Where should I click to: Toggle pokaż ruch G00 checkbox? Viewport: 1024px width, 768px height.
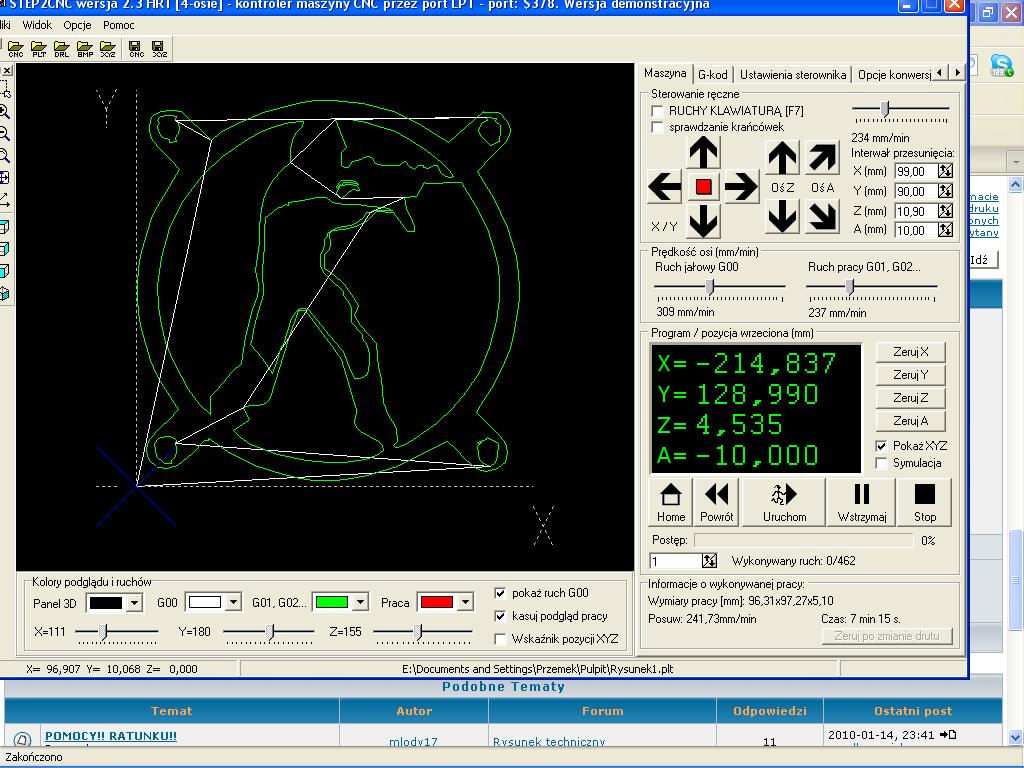pyautogui.click(x=500, y=593)
